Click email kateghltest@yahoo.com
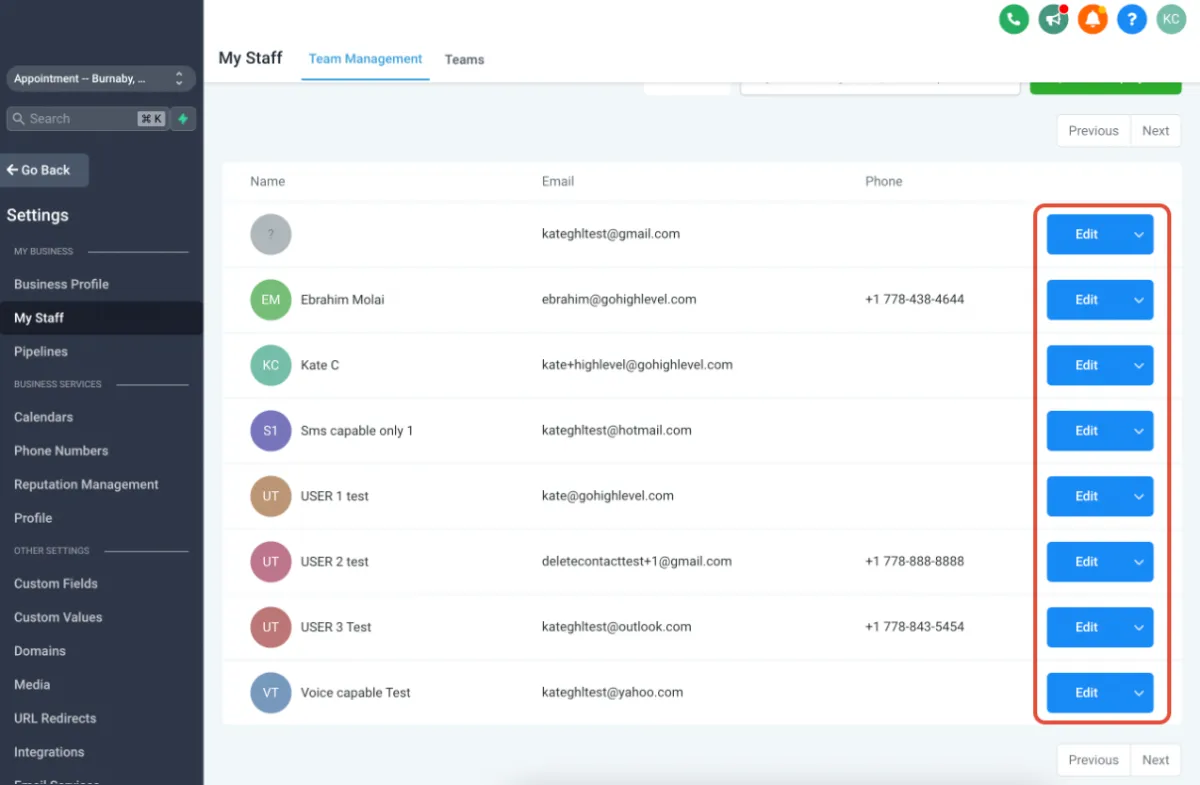Screen dimensions: 1200x785 [612, 692]
